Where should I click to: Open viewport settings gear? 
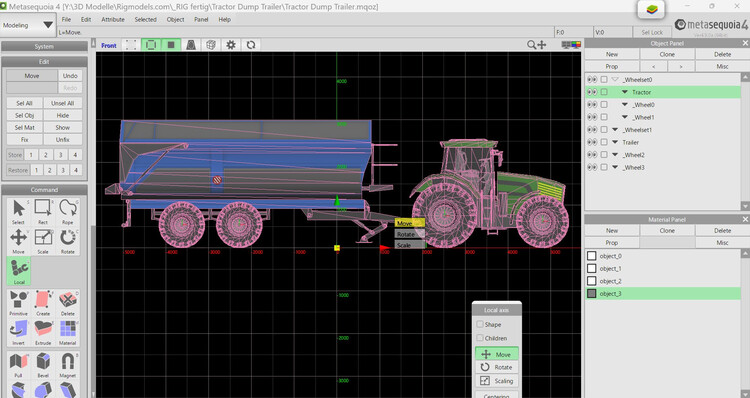231,45
